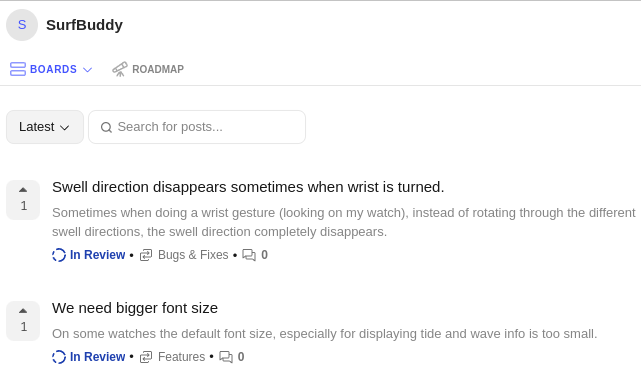Click the comments icon on the swell direction post
641x375 pixels.
[x=249, y=255]
